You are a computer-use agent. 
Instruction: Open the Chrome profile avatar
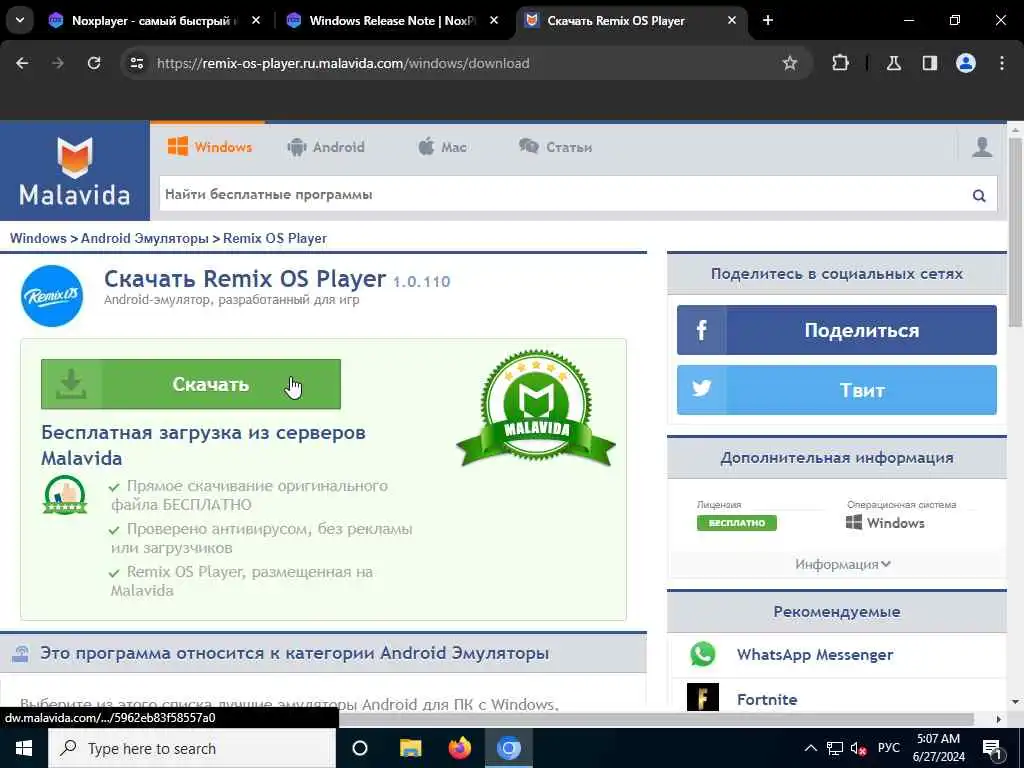tap(966, 63)
